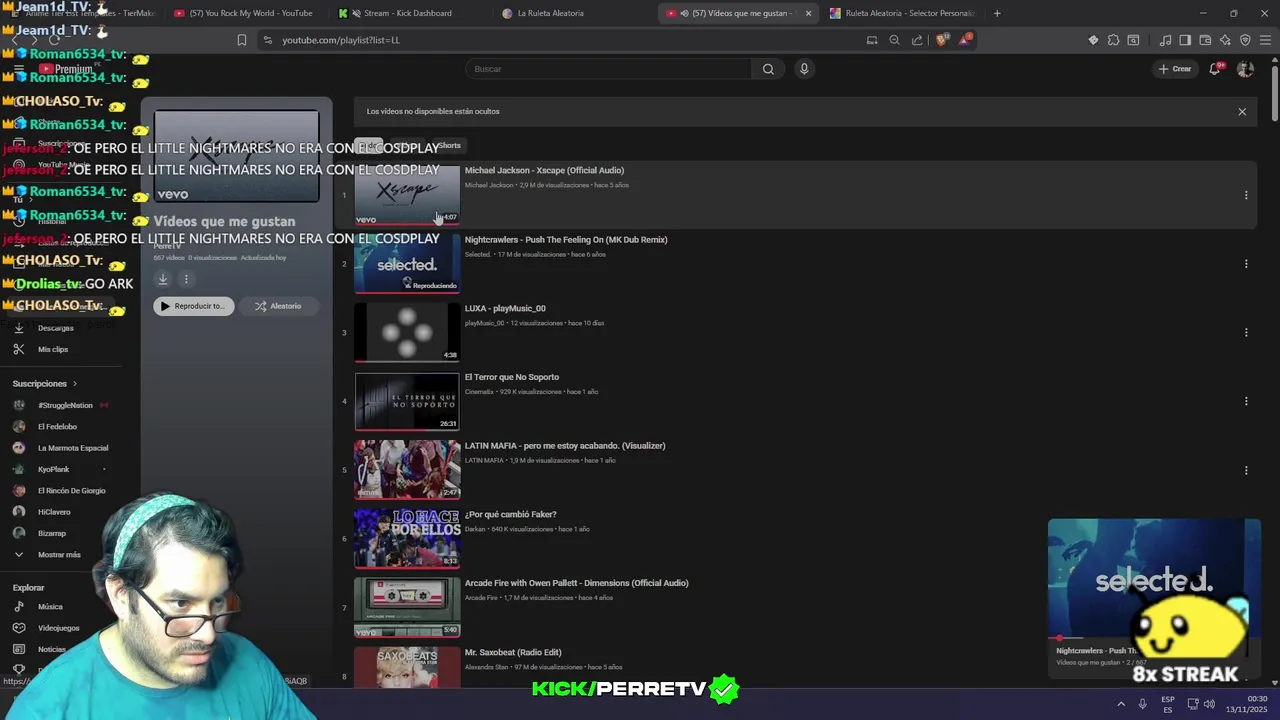Open YouTube notifications bell

[1215, 69]
